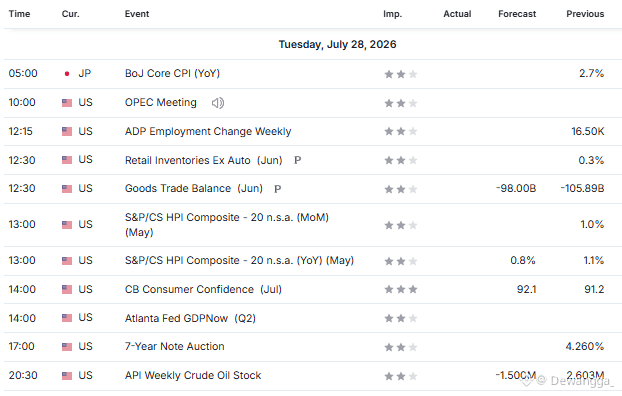Image resolution: width=622 pixels, height=396 pixels.
Task: Click the Imp. column header
Action: [392, 14]
